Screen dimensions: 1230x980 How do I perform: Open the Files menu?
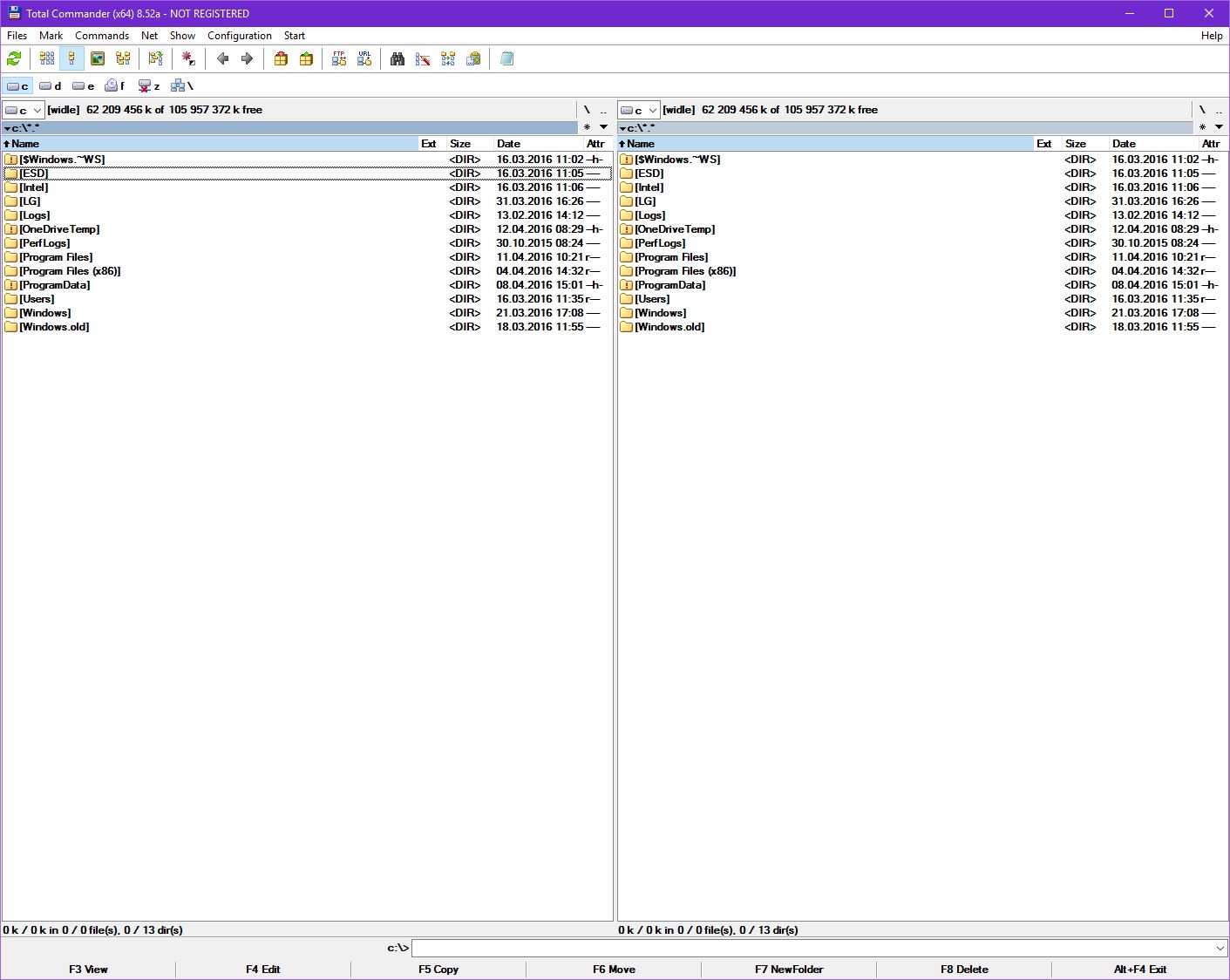tap(17, 36)
